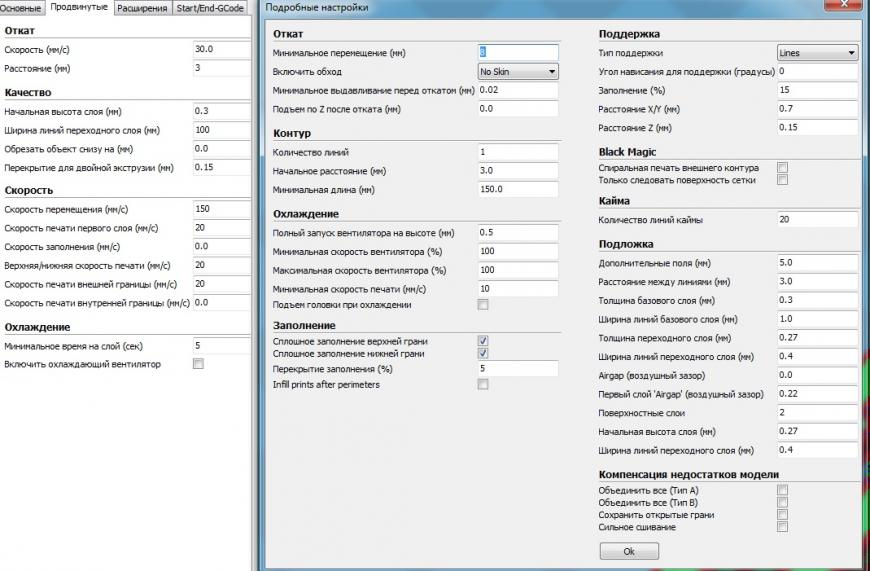The height and width of the screenshot is (571, 870).
Task: Click the Расстояние Z (мм) field
Action: [x=817, y=128]
